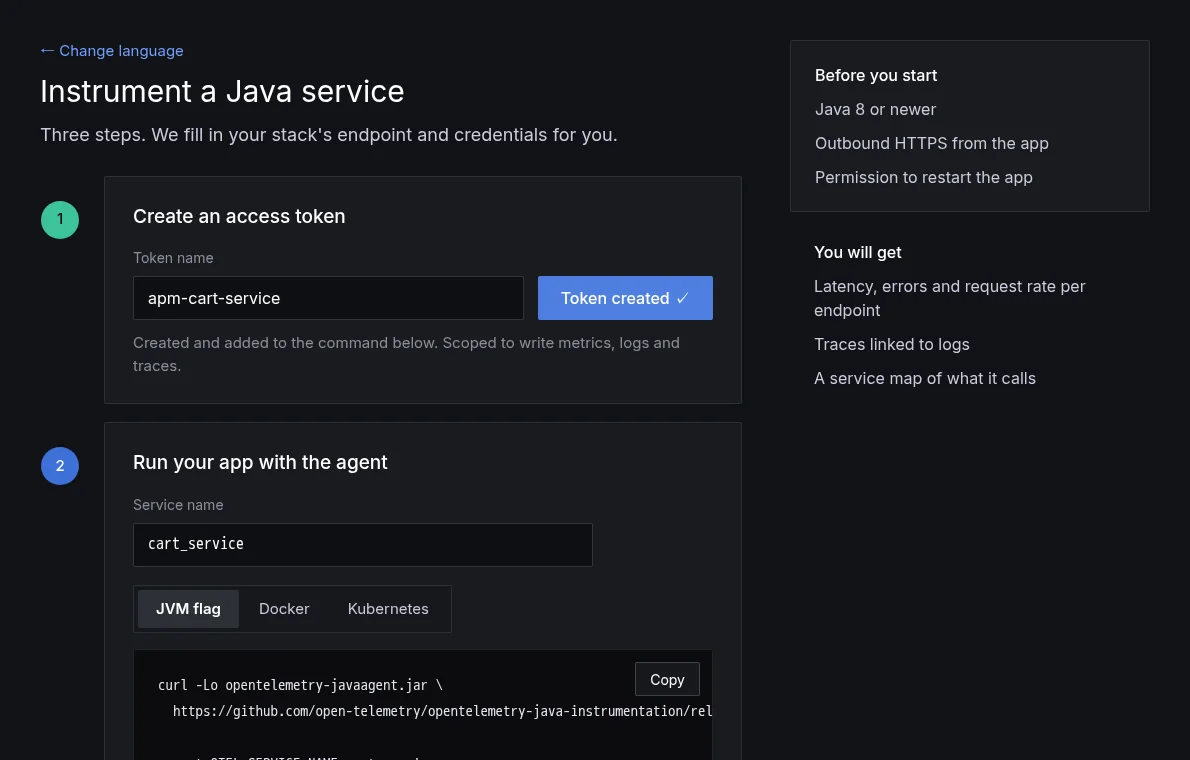Switch to the Docker tab

click(x=284, y=609)
